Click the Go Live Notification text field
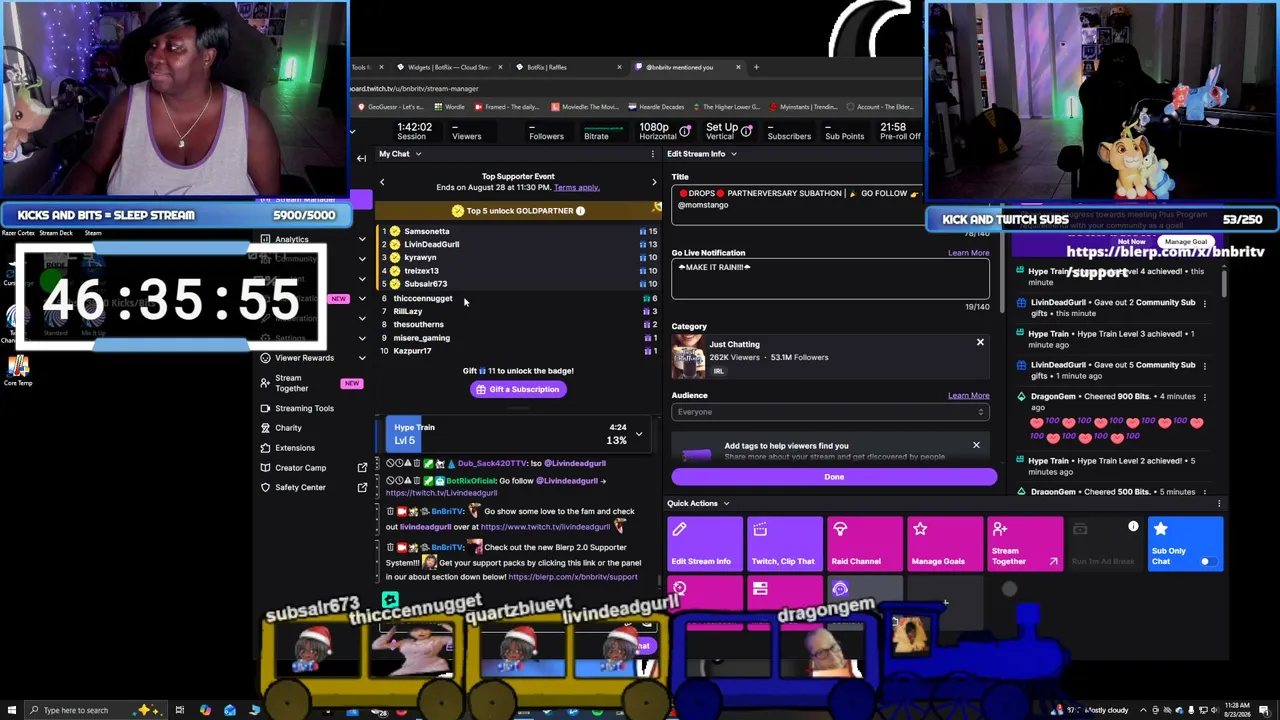The width and height of the screenshot is (1280, 720). 830,279
